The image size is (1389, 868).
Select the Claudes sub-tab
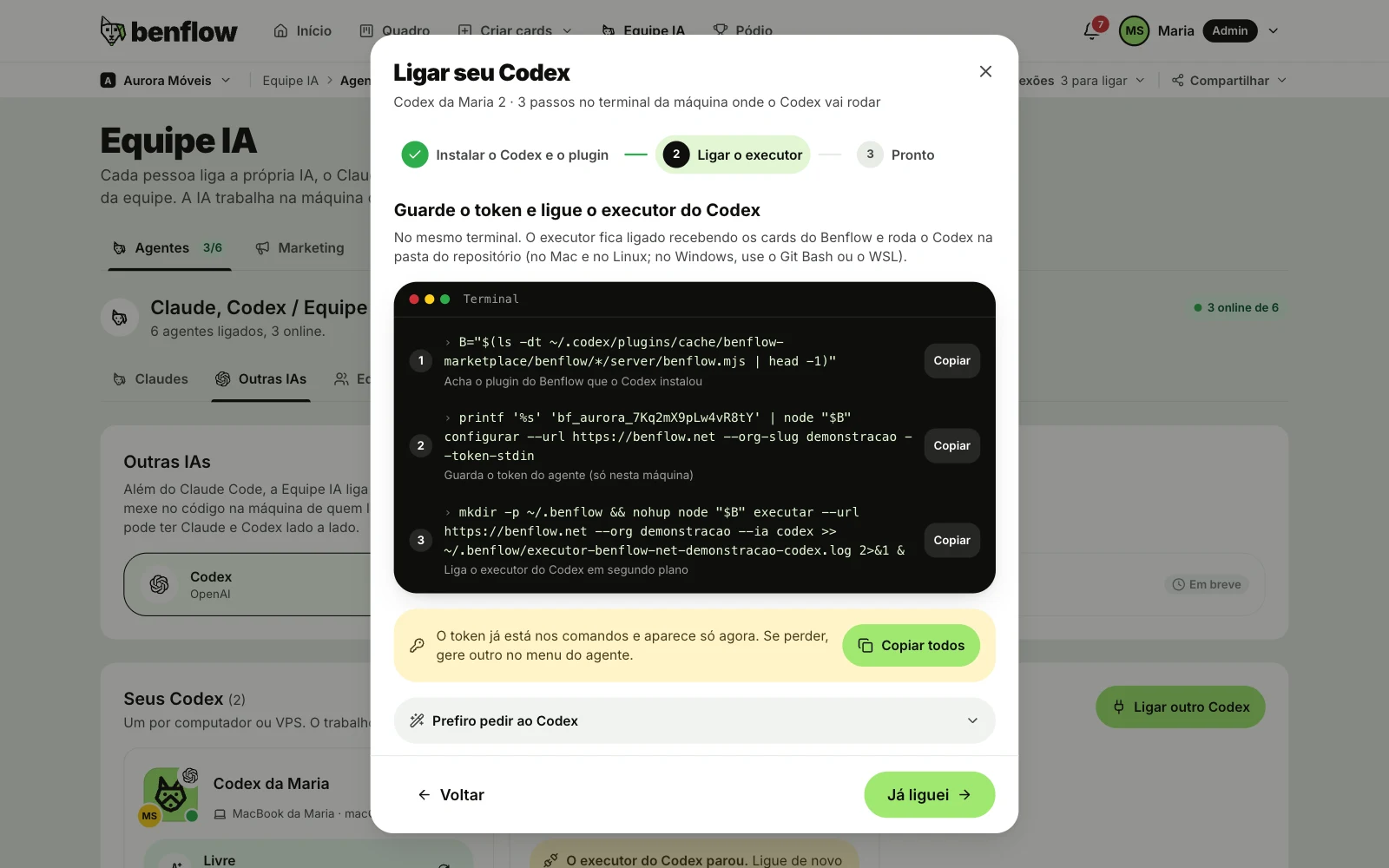150,379
